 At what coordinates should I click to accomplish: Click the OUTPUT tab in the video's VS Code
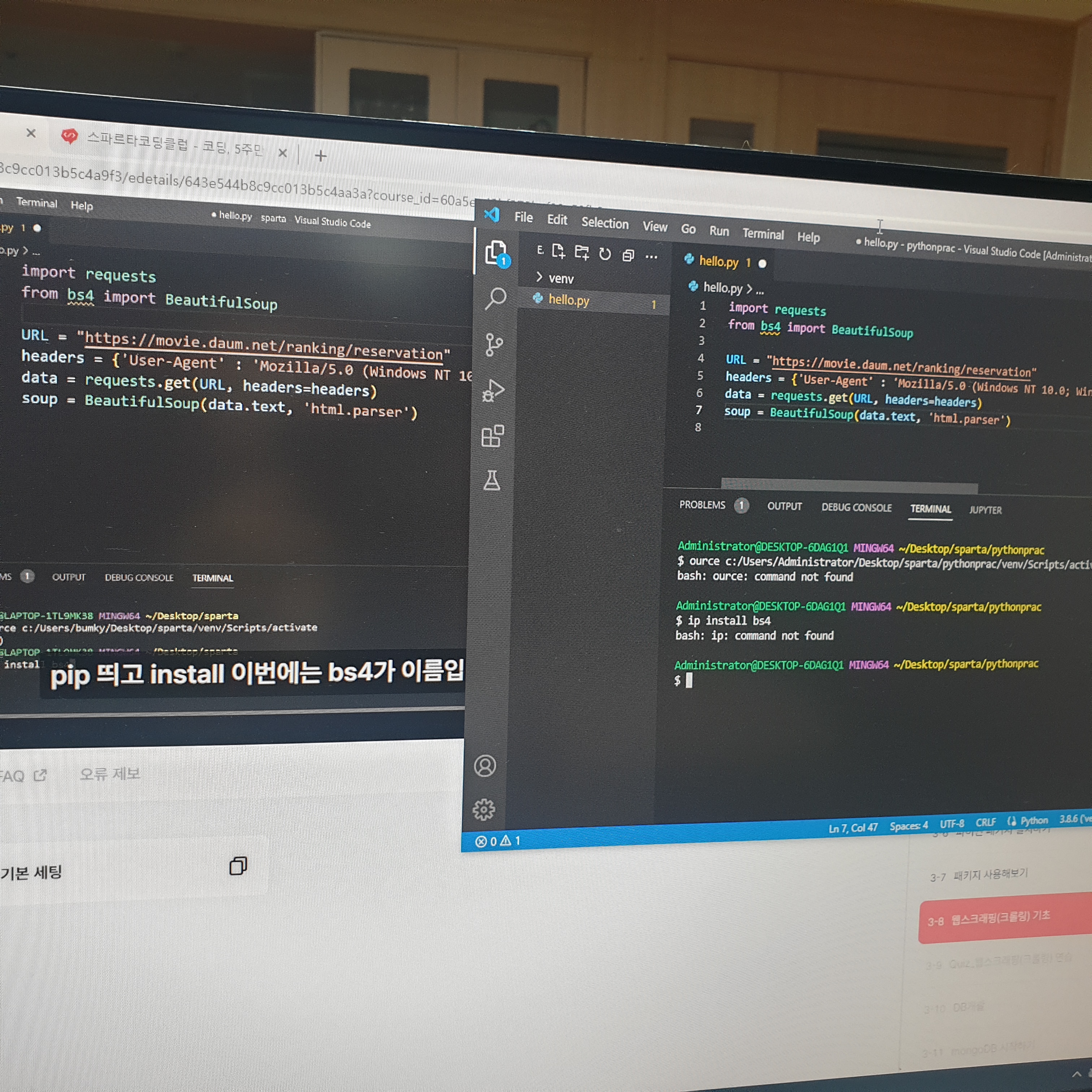point(69,577)
